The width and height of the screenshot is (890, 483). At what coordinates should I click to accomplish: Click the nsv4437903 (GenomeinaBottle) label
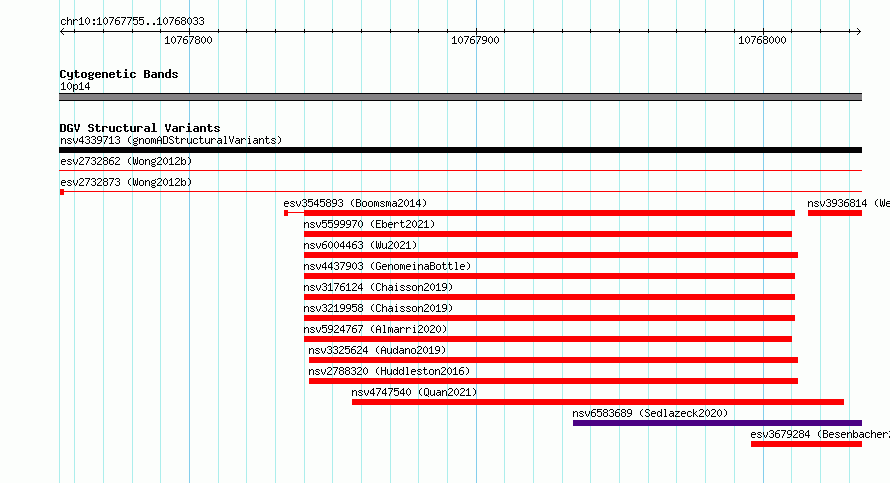tap(387, 266)
